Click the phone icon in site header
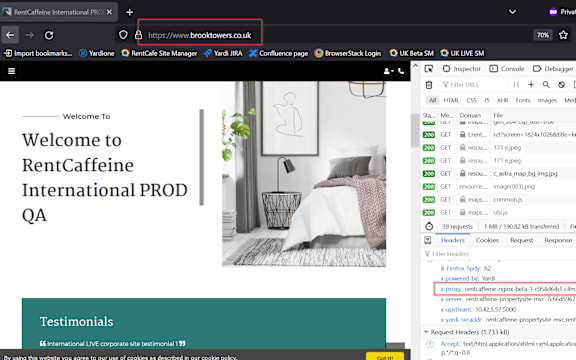 (x=401, y=71)
